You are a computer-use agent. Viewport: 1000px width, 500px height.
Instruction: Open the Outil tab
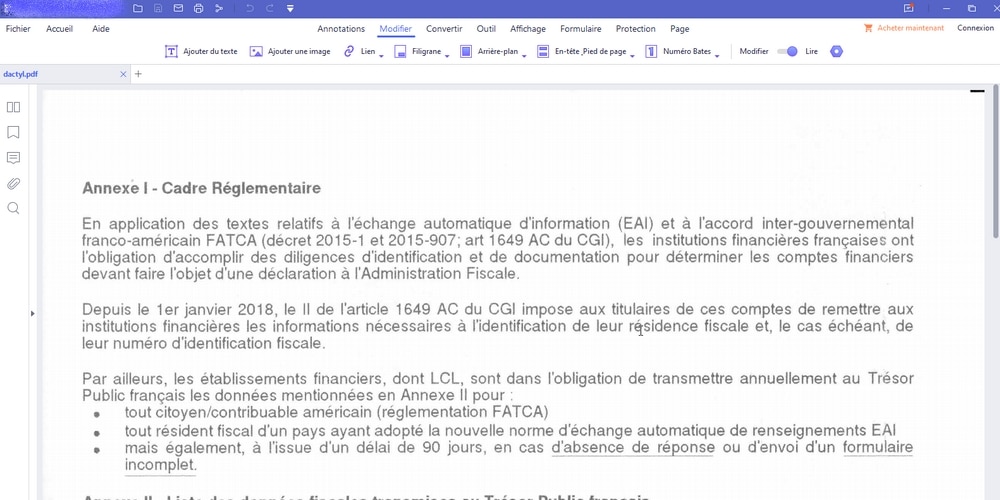tap(486, 29)
